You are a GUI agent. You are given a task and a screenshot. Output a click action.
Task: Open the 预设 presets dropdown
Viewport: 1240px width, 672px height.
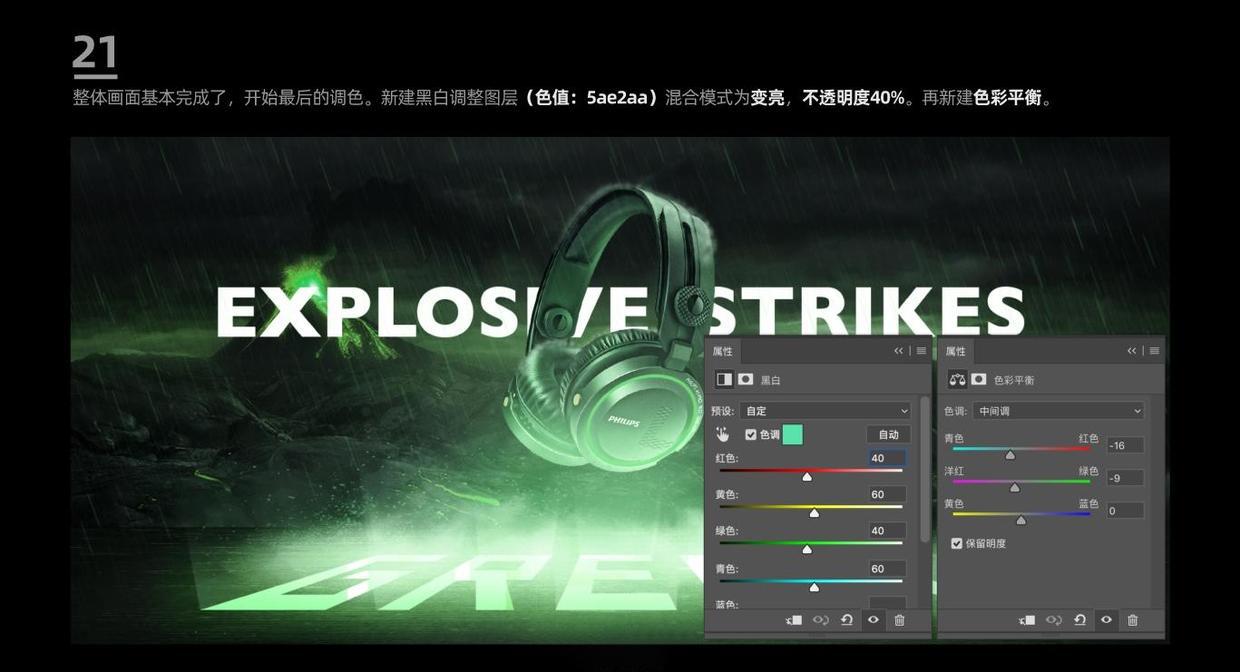824,410
